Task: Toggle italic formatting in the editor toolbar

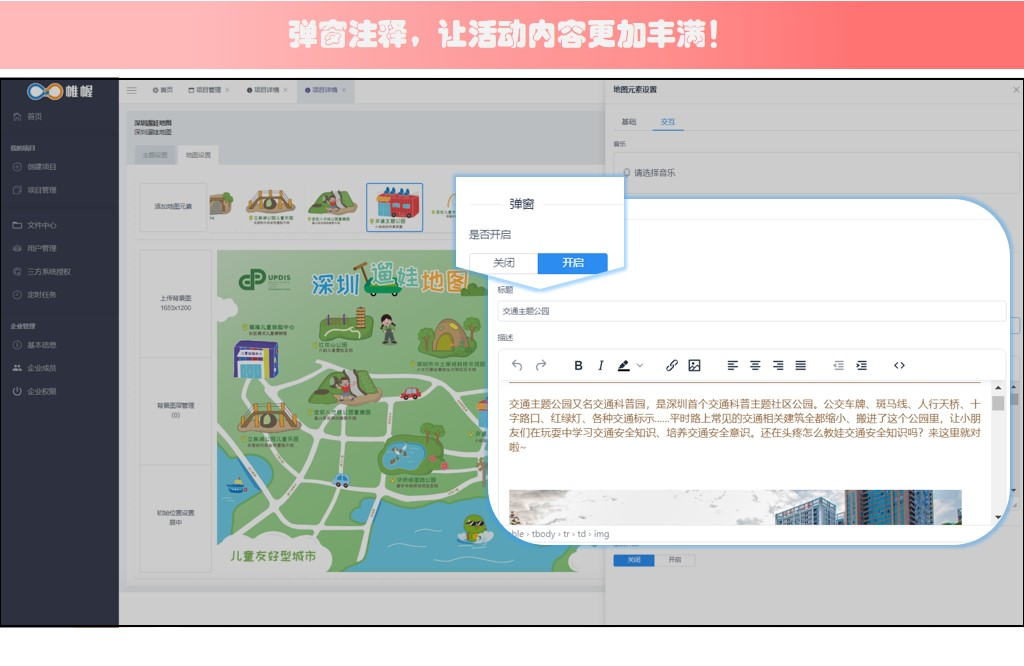Action: pos(601,366)
